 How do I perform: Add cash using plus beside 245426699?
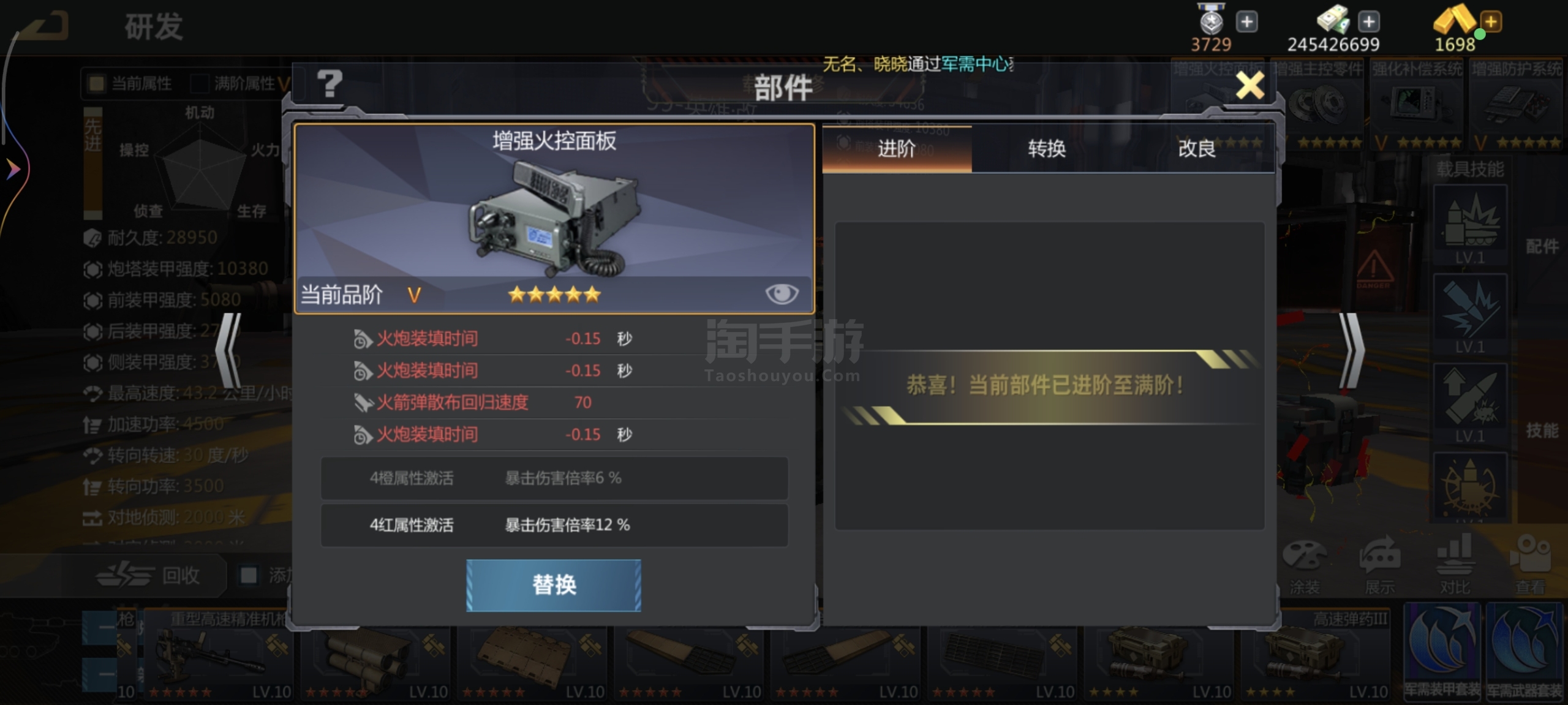coord(1368,22)
